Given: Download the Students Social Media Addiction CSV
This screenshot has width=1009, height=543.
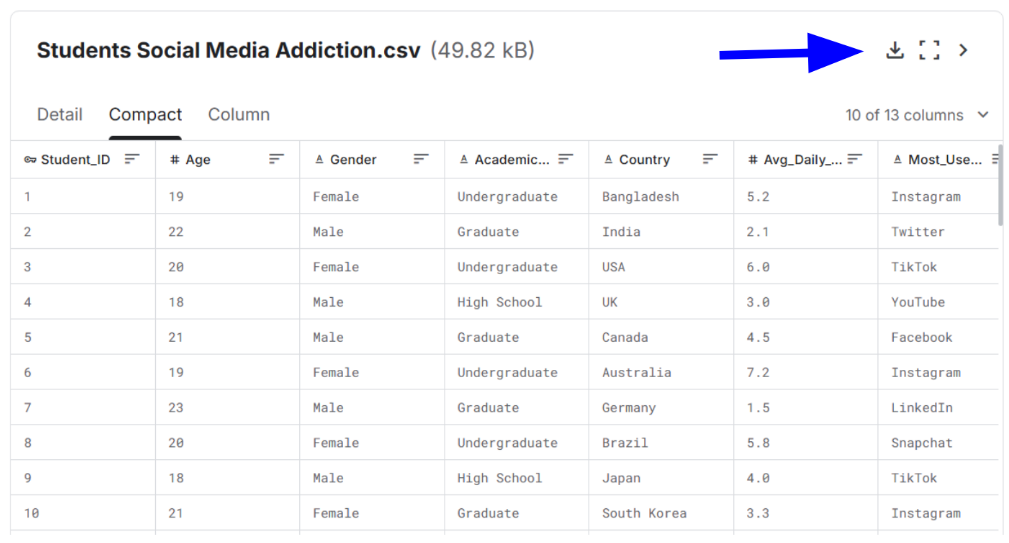Looking at the screenshot, I should click(895, 50).
